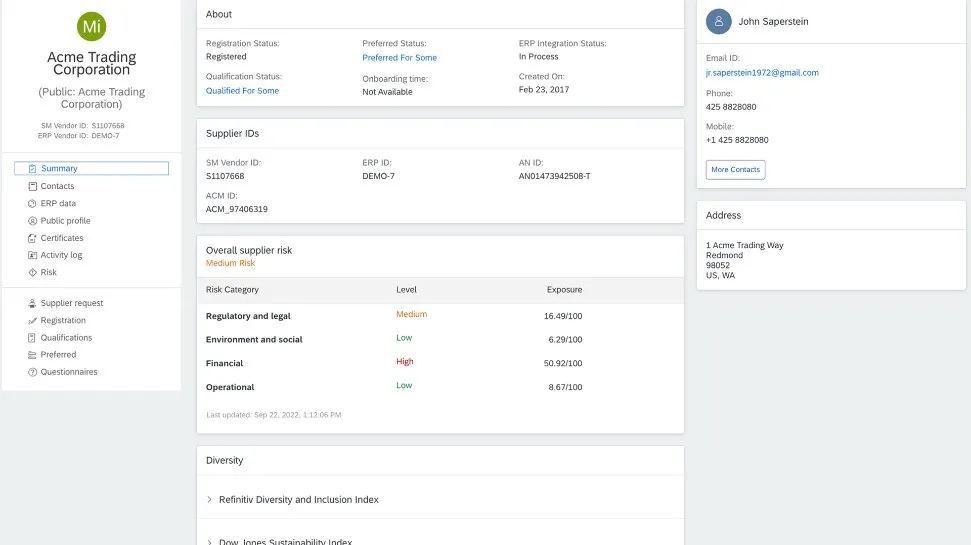Click the Qualified For Some link

coord(242,91)
